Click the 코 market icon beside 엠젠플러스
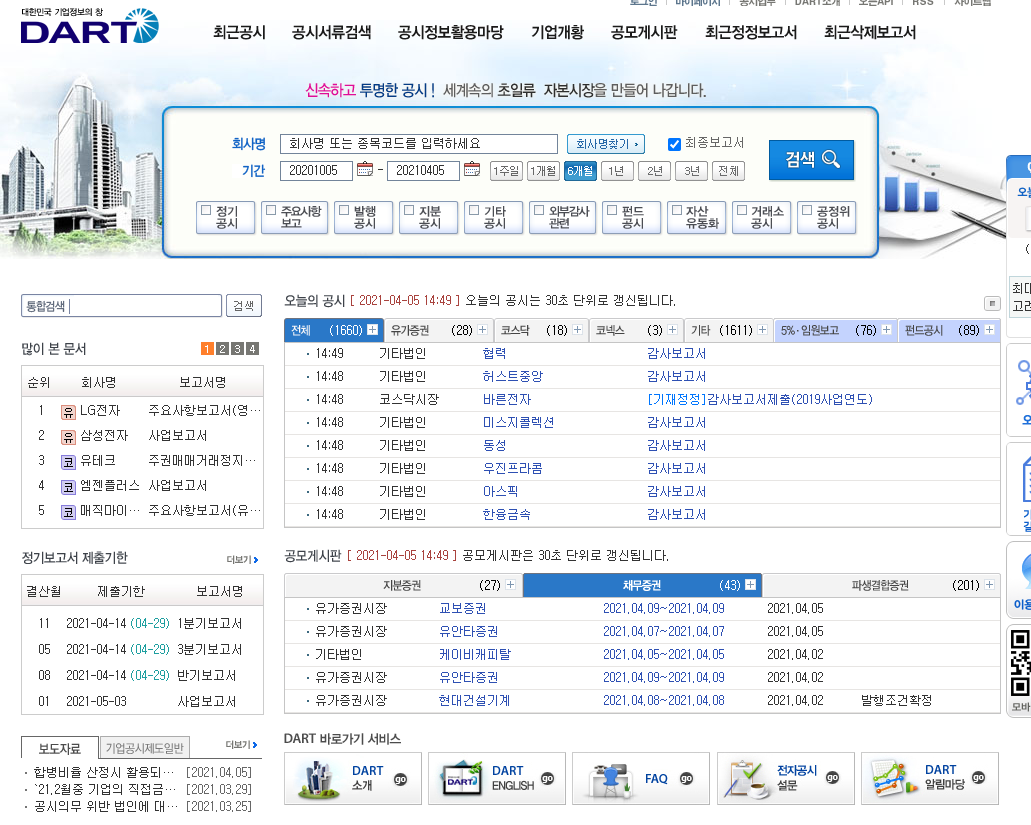This screenshot has width=1031, height=825. pyautogui.click(x=68, y=487)
